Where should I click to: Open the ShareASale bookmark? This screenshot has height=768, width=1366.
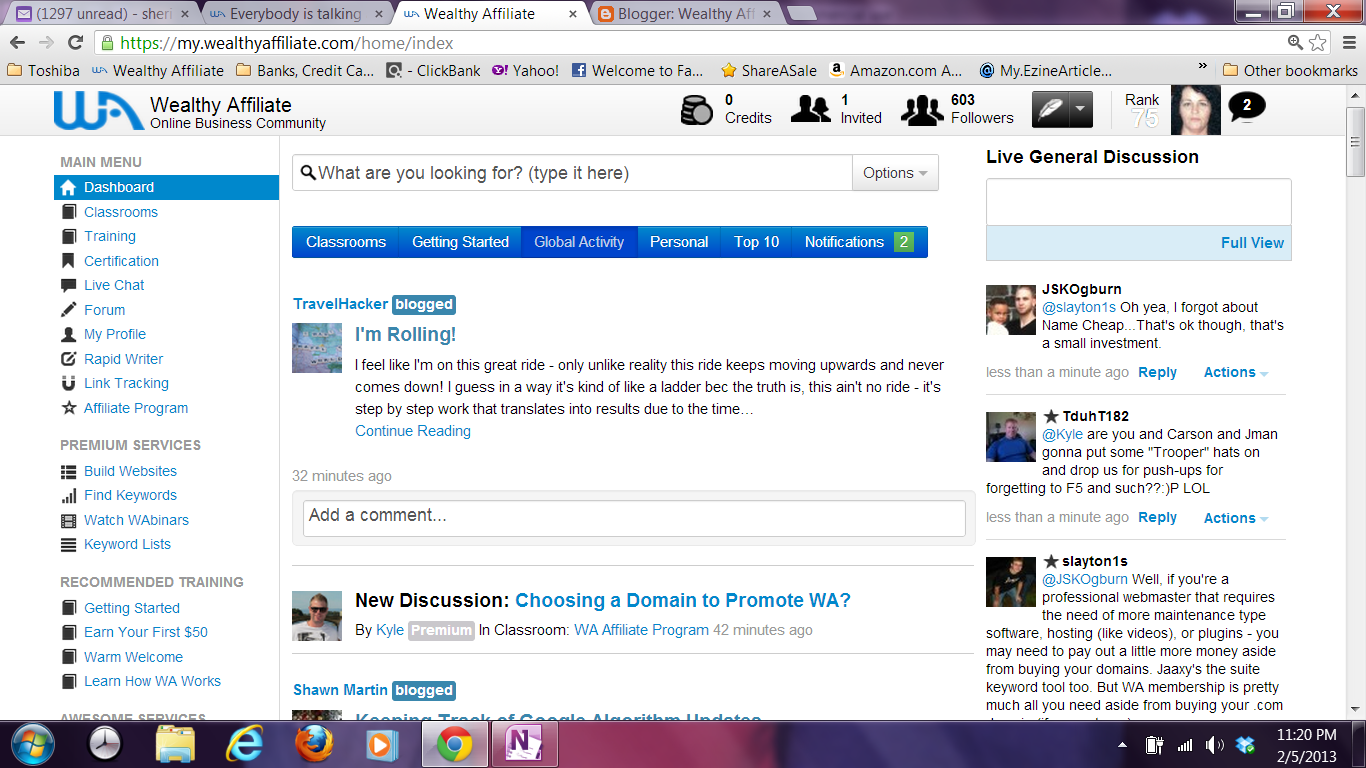768,71
